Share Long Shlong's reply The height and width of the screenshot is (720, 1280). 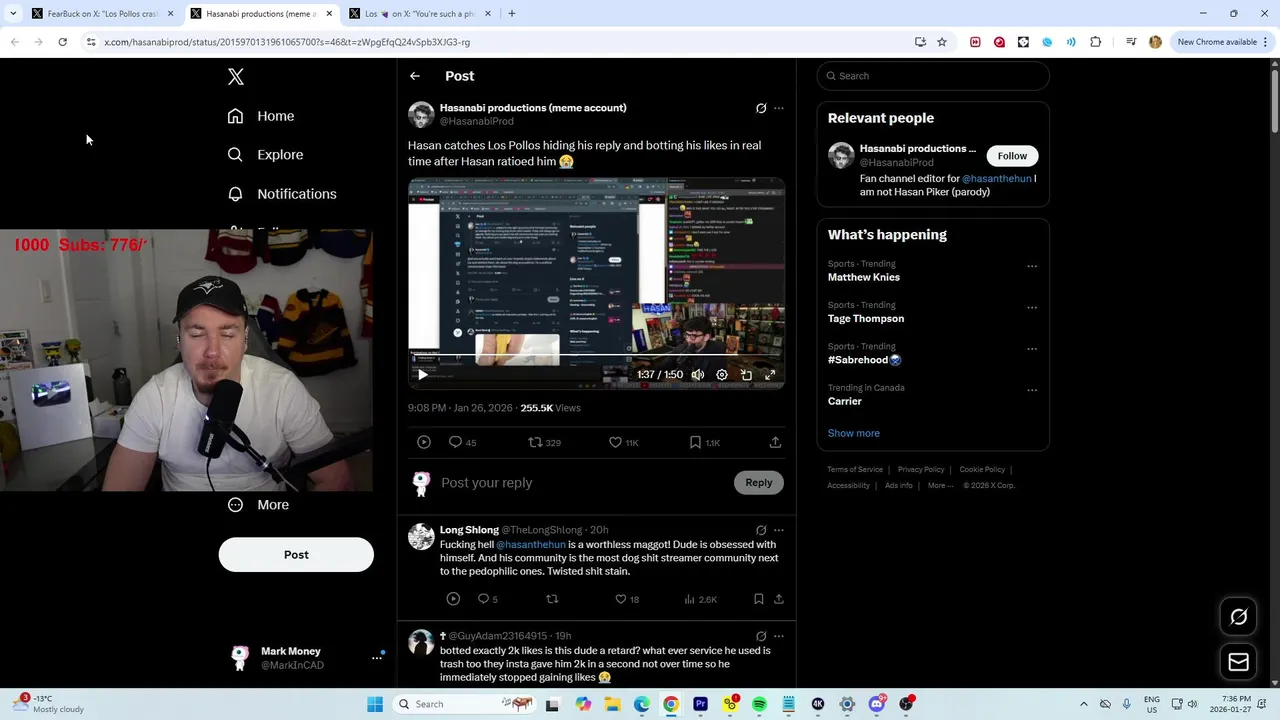click(x=779, y=599)
